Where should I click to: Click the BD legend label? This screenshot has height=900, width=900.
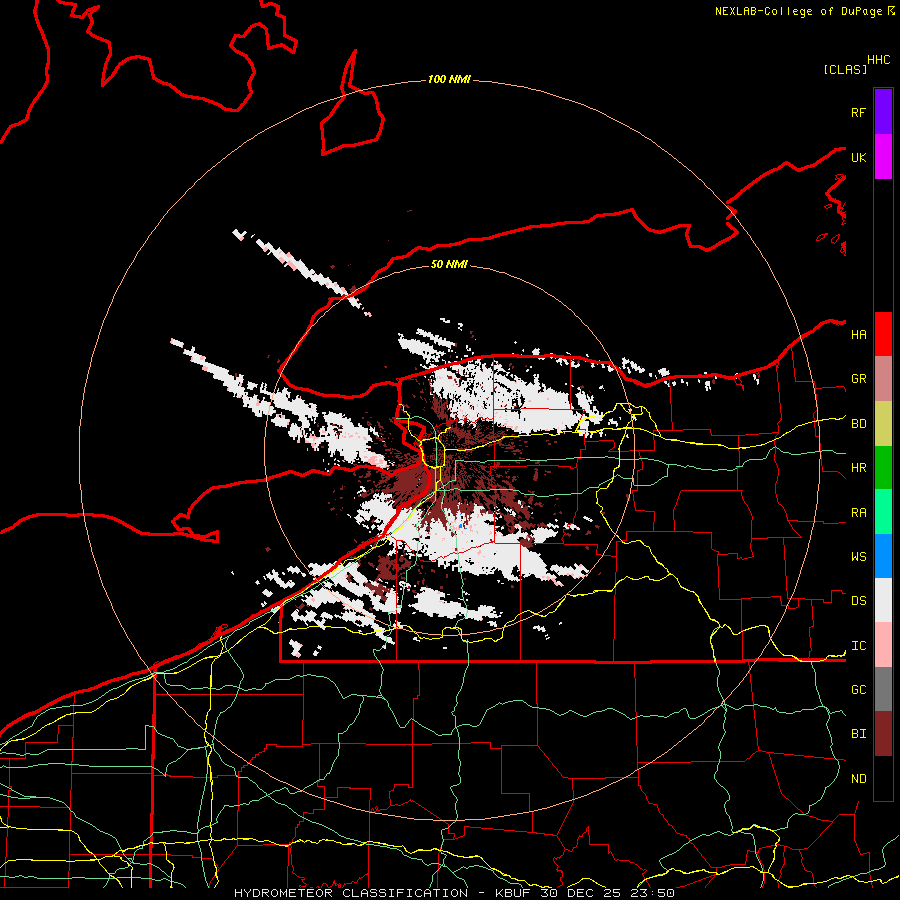click(858, 424)
